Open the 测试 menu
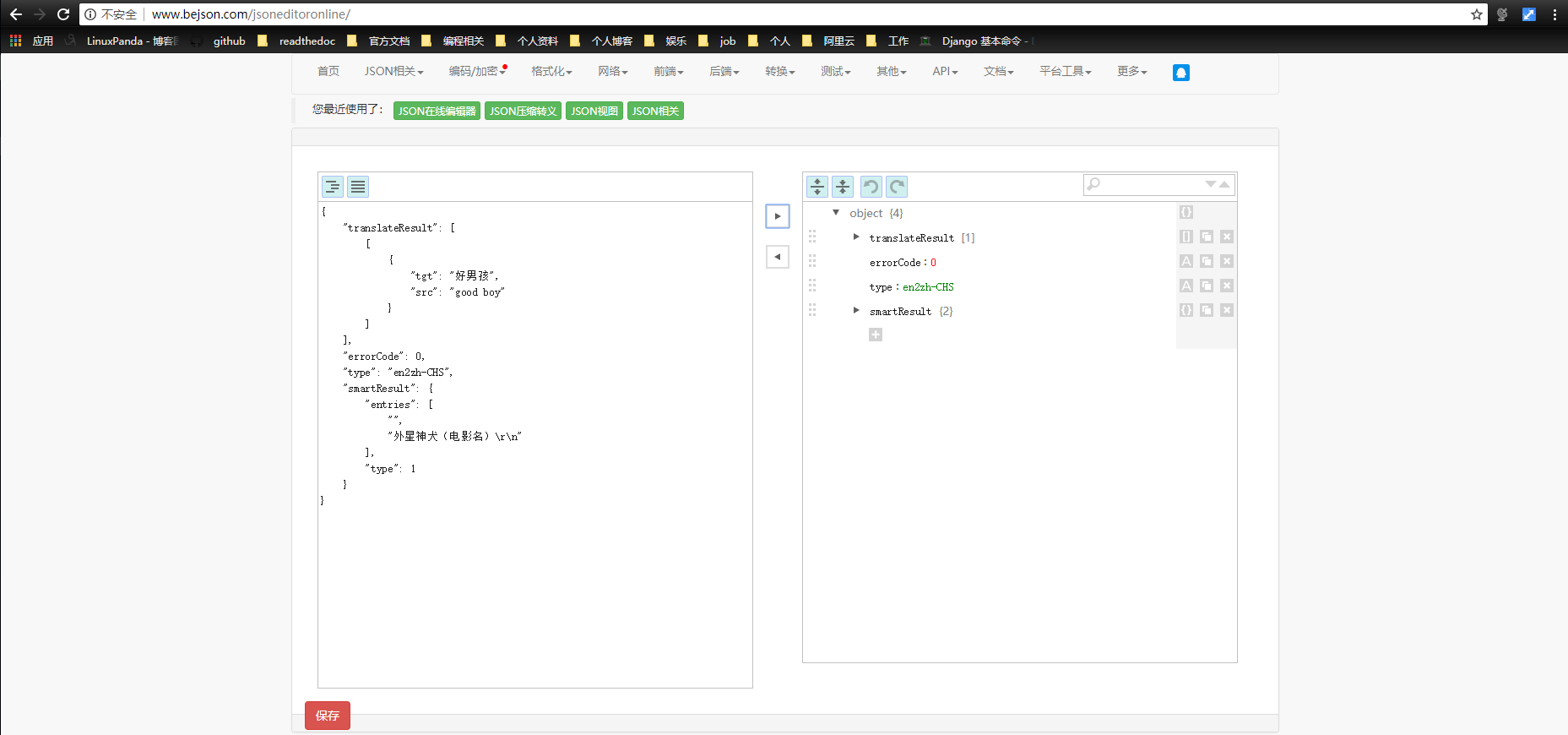The height and width of the screenshot is (735, 1568). click(836, 72)
